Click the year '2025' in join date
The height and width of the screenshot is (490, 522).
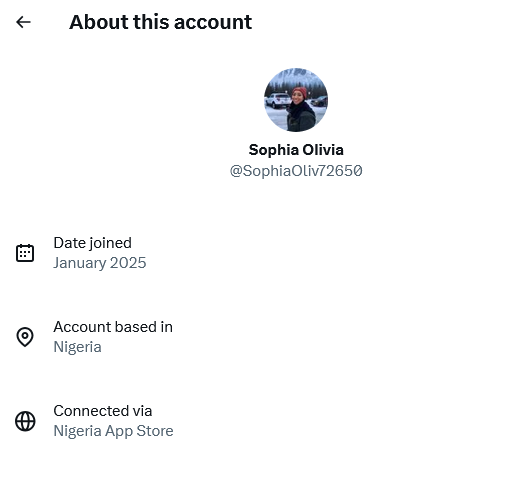(128, 263)
